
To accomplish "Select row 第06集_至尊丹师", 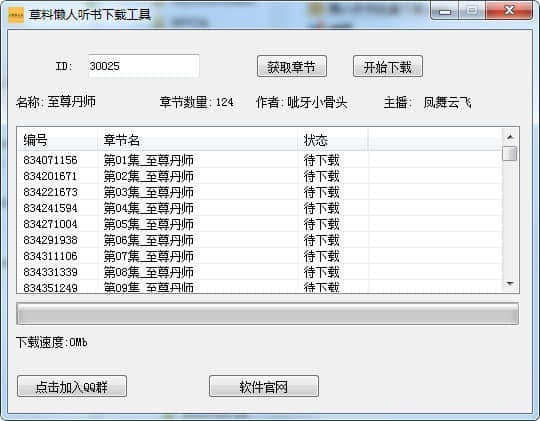I will (x=259, y=240).
